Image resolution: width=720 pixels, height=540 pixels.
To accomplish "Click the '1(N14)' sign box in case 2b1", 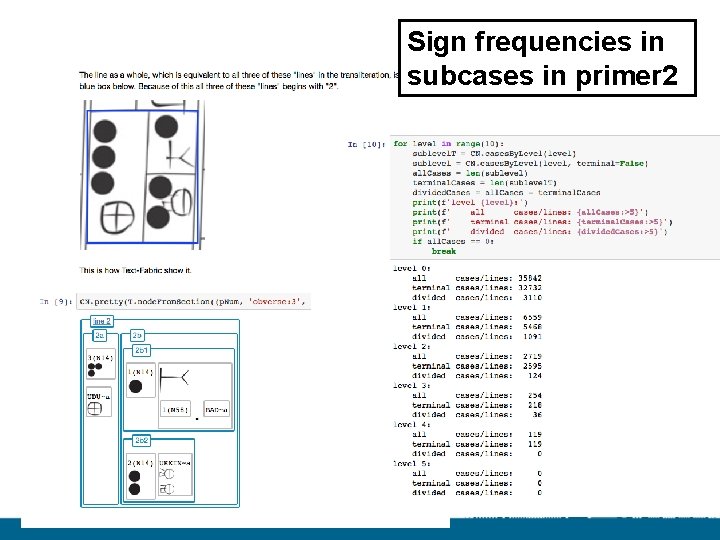I will (x=141, y=380).
